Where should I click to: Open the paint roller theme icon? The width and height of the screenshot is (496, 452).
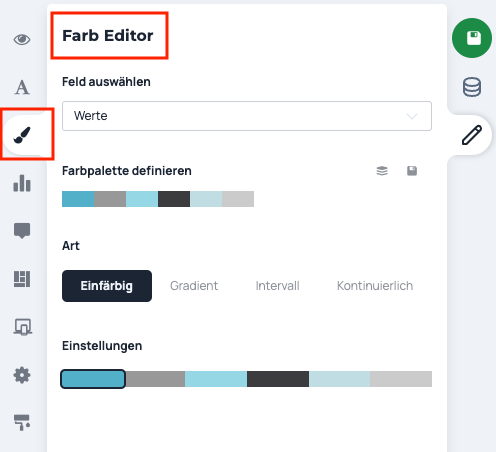pos(22,422)
